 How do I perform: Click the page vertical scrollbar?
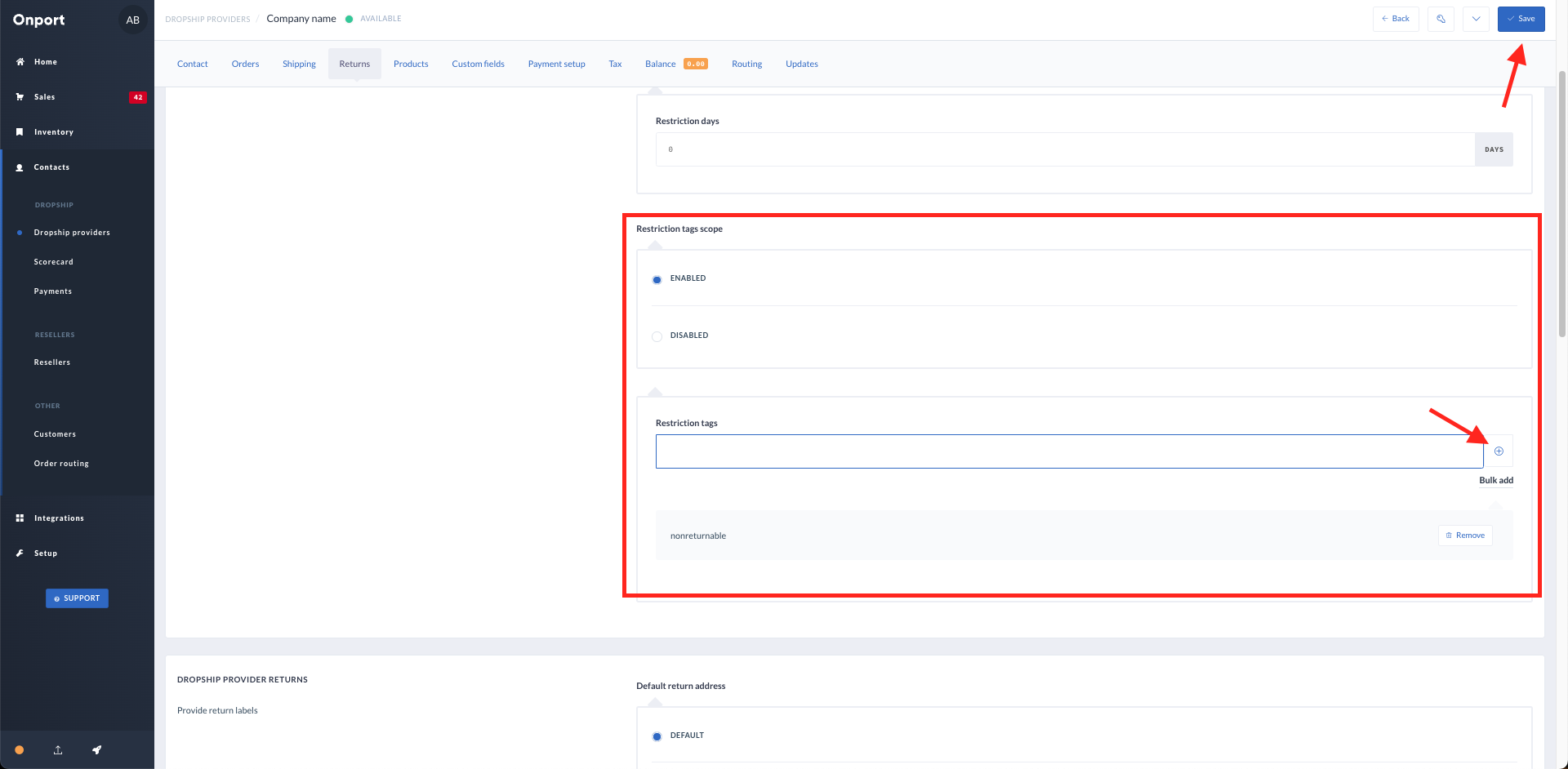pyautogui.click(x=1562, y=204)
